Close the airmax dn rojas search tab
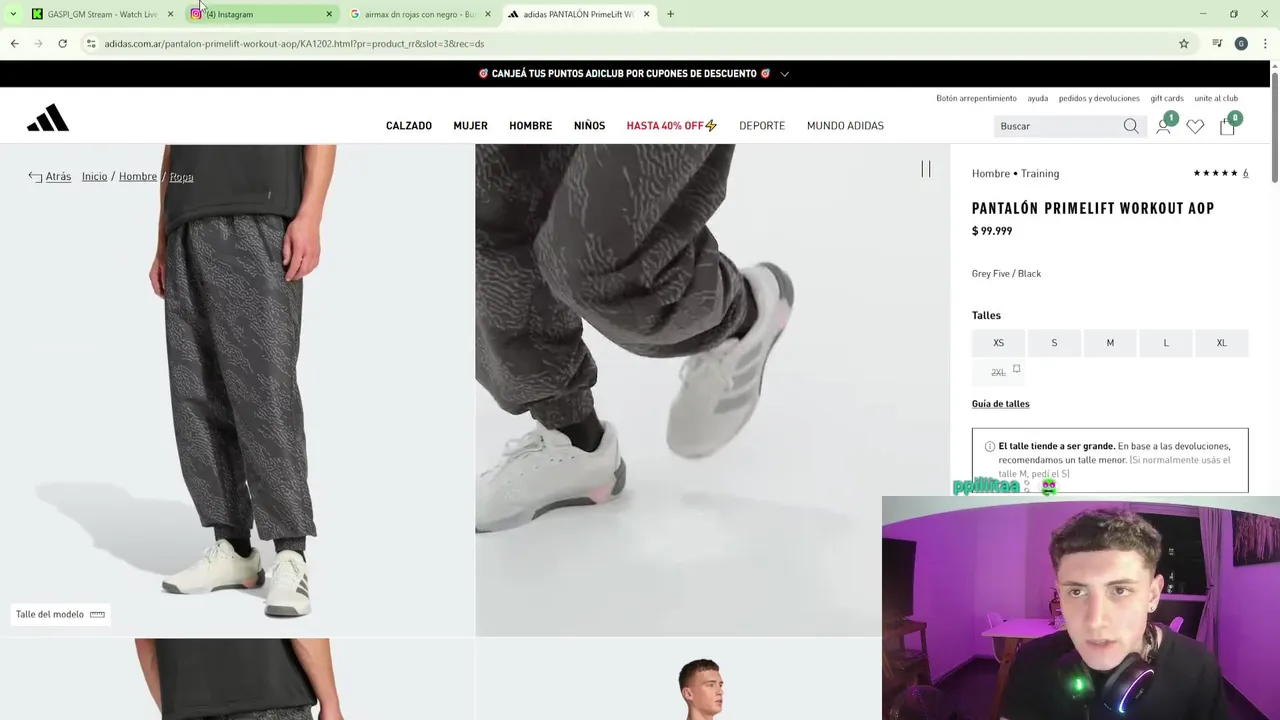This screenshot has height=720, width=1280. [x=488, y=14]
